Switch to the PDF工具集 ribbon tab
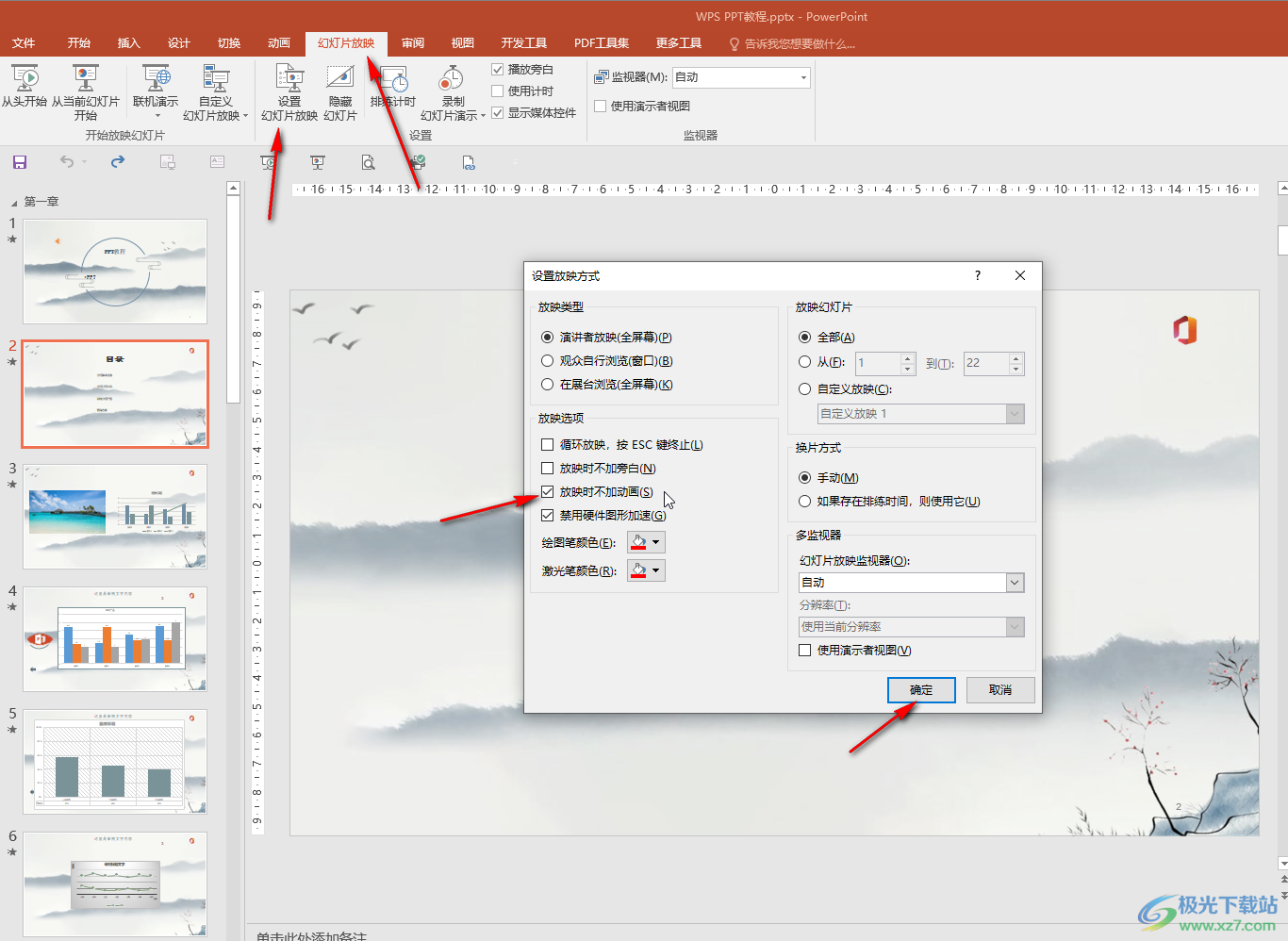Image resolution: width=1288 pixels, height=941 pixels. coord(602,43)
